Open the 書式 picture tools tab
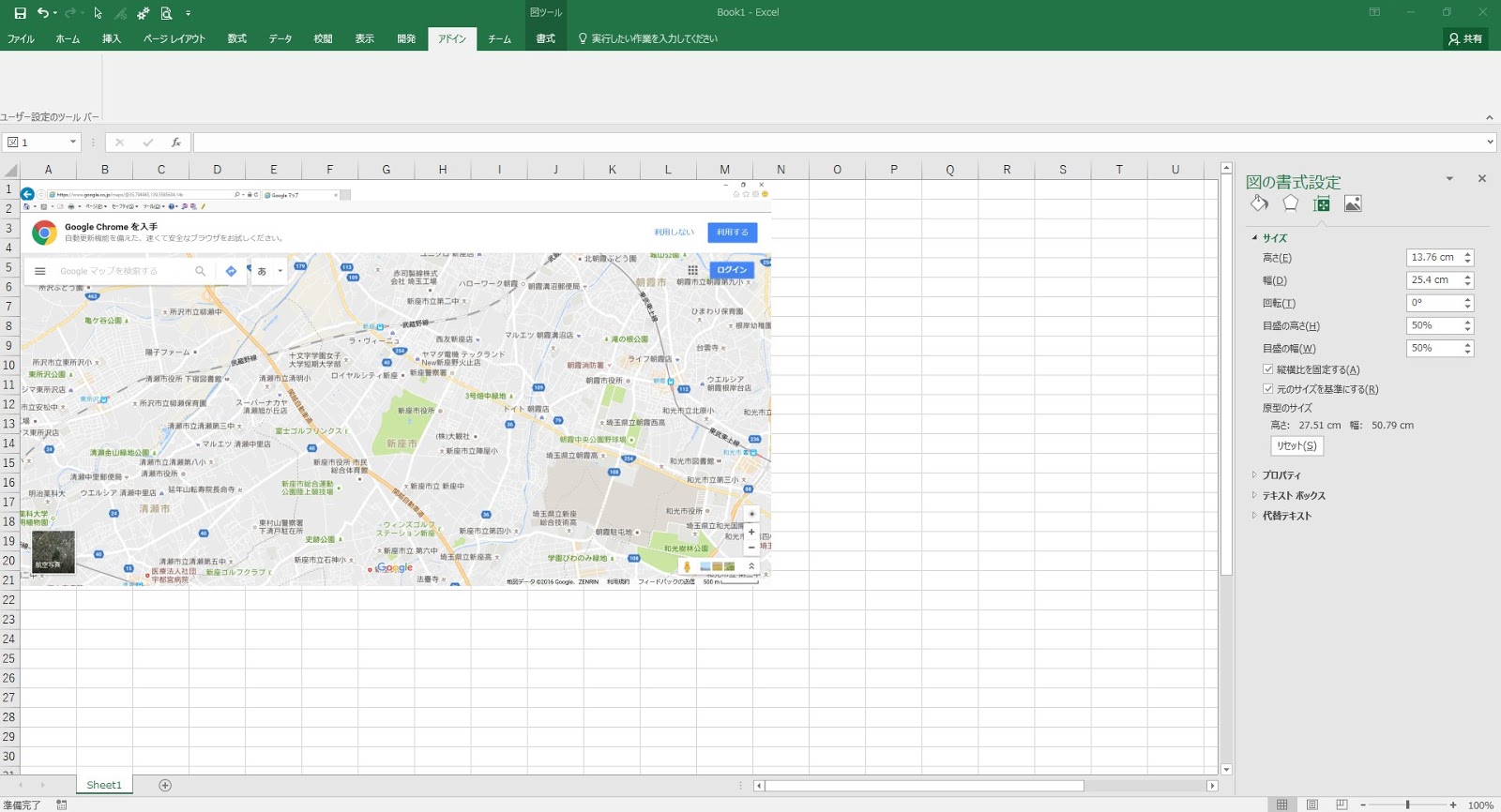 tap(545, 38)
